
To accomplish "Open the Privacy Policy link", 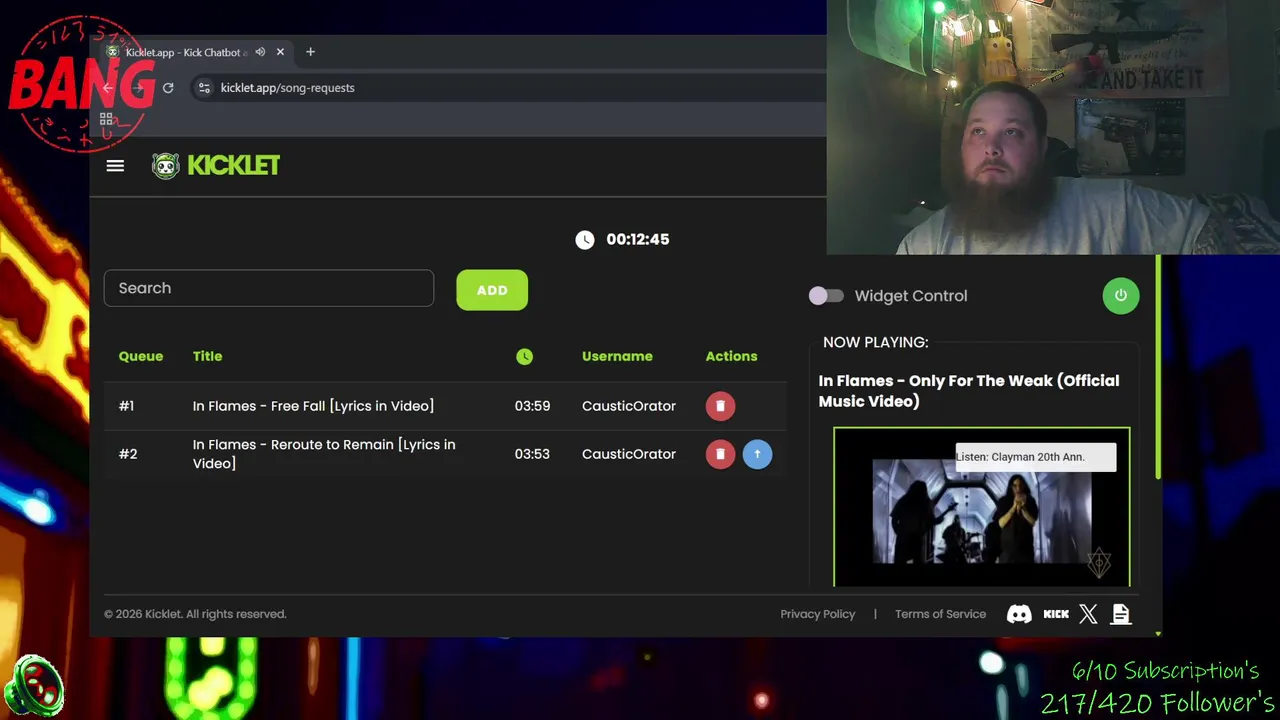I will tap(818, 614).
